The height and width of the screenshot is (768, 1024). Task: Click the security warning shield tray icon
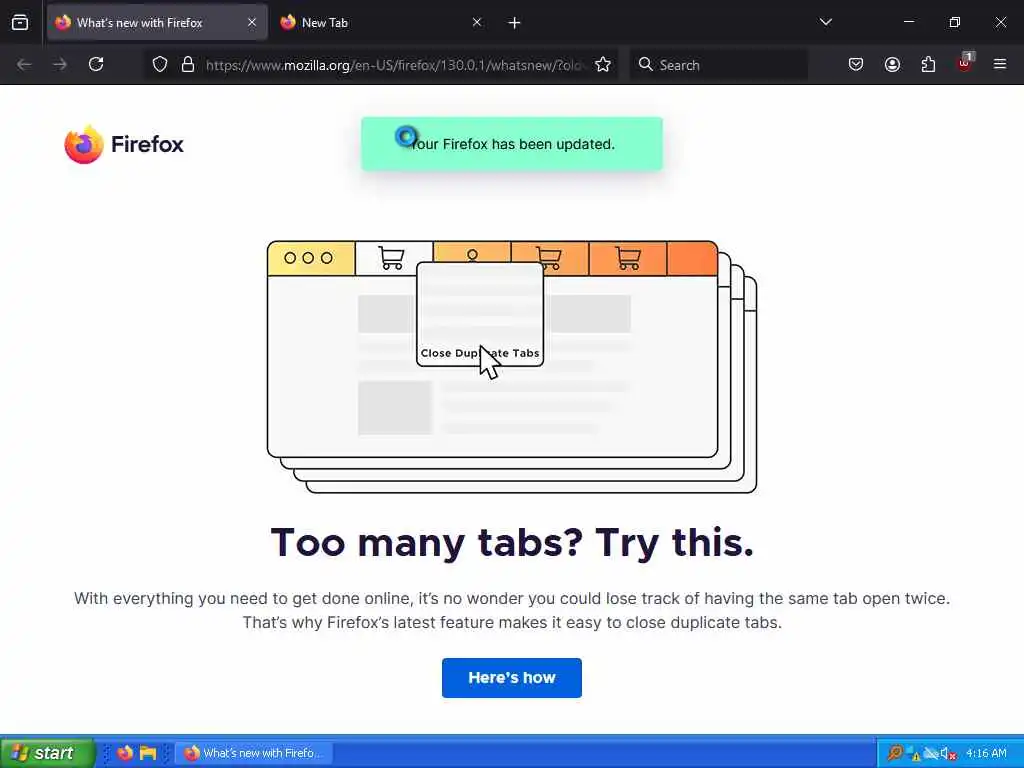click(x=912, y=754)
